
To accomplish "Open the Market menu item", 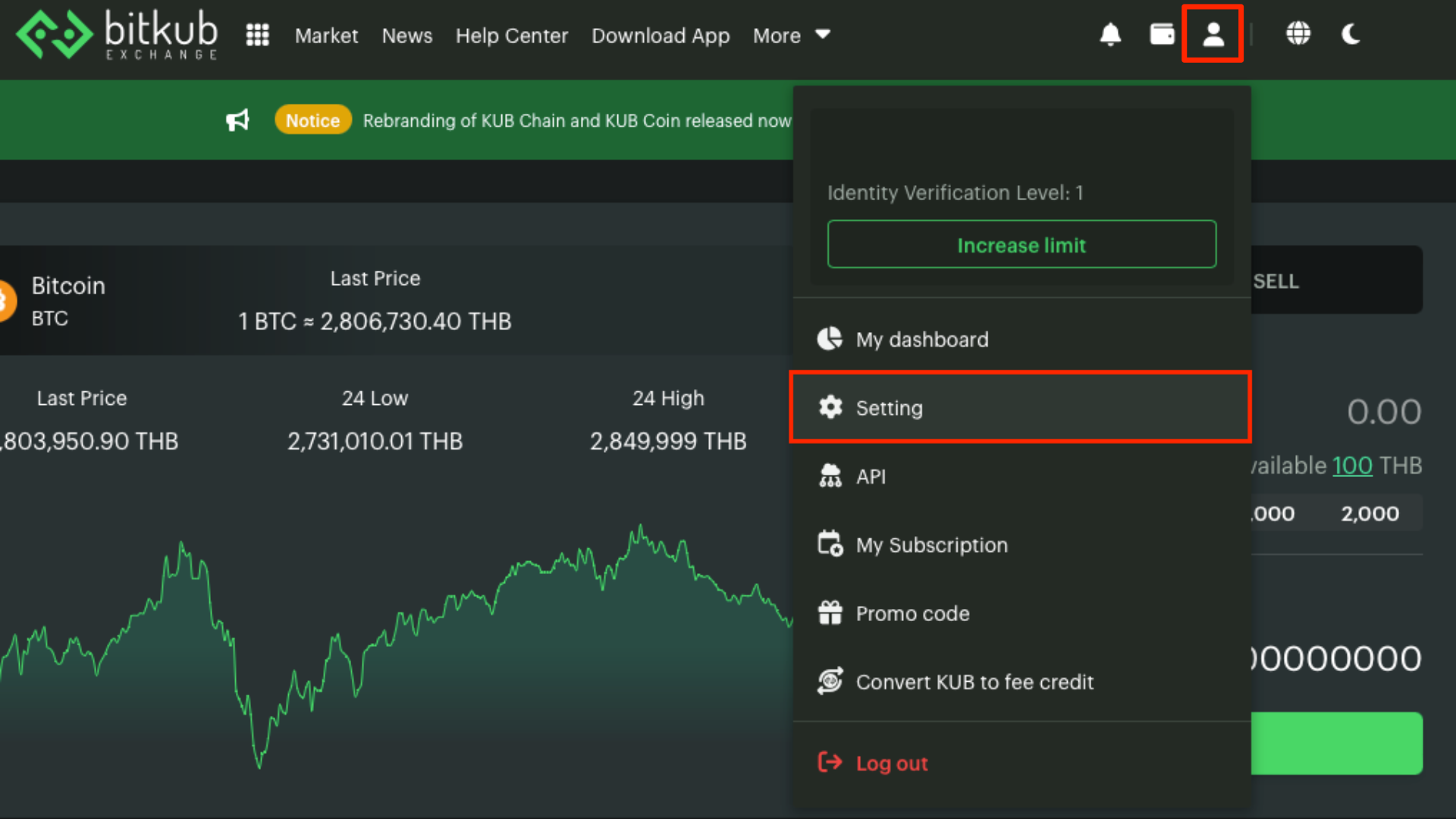I will [x=326, y=36].
